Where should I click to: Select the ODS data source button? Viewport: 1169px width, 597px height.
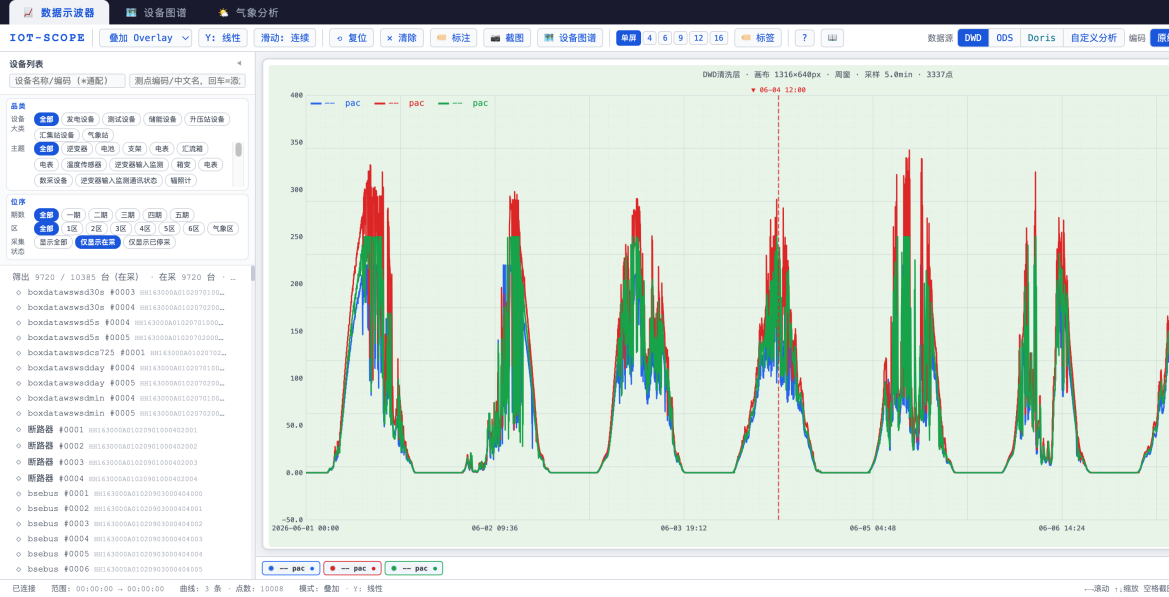coord(1004,38)
